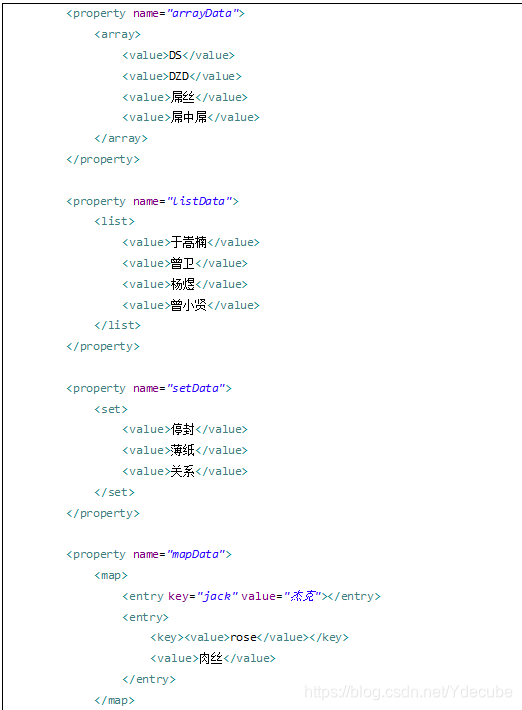Click the <array> opening tag

[117, 34]
